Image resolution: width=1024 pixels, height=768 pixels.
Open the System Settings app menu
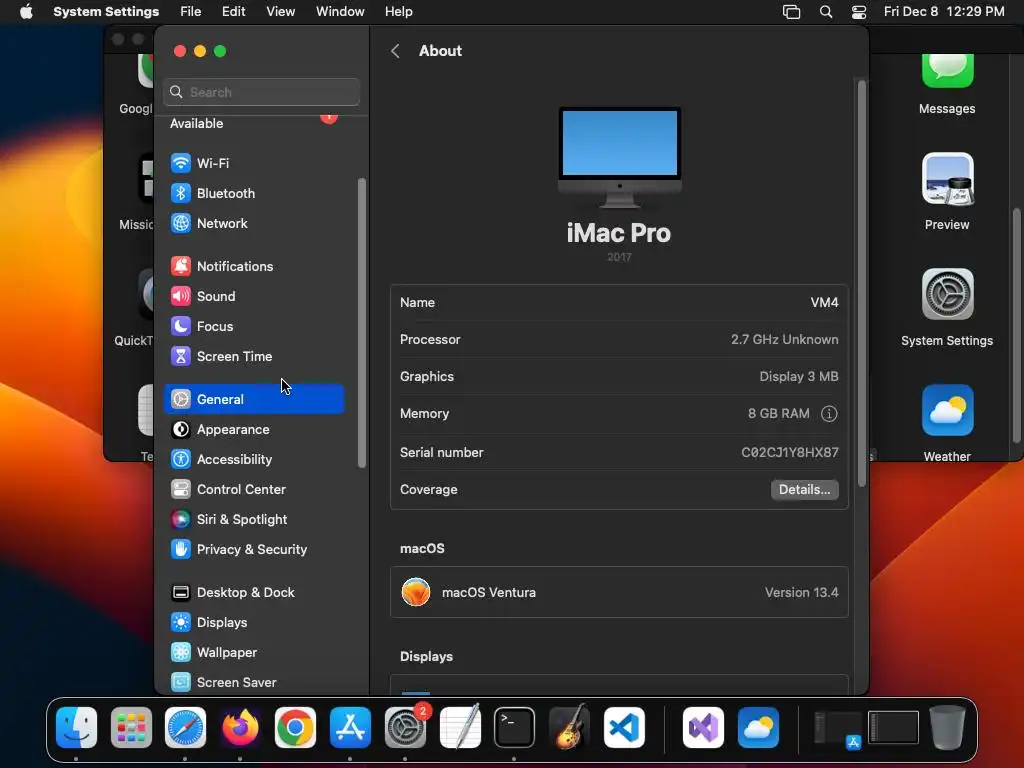pos(106,12)
